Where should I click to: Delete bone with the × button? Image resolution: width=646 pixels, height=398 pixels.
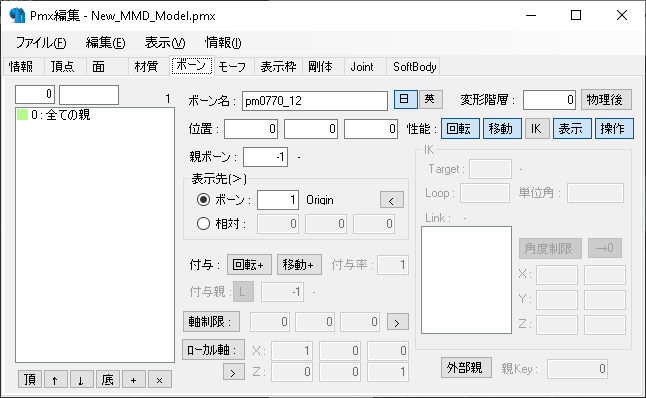(x=159, y=379)
